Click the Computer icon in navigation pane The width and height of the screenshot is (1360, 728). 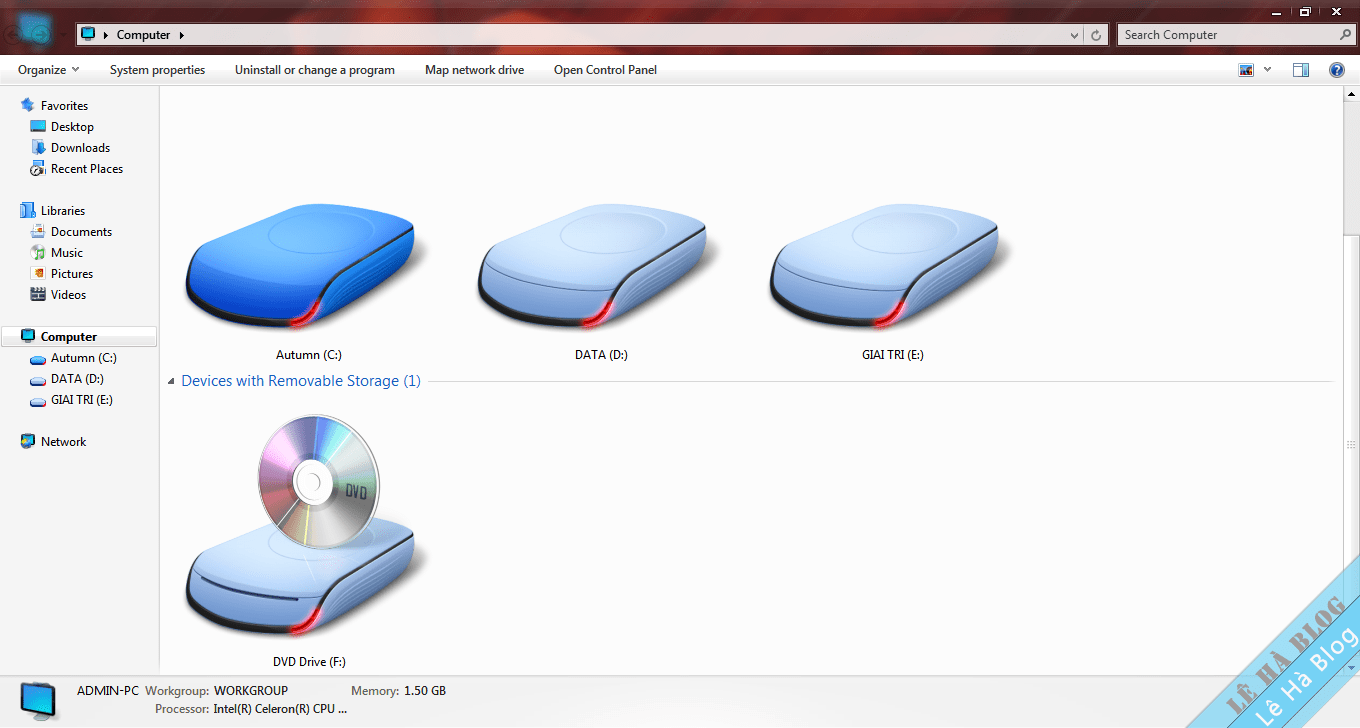(x=28, y=337)
